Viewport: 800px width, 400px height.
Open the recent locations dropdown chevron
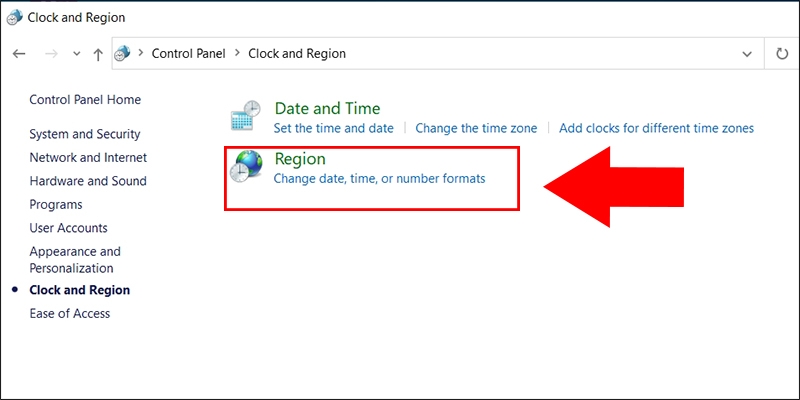click(76, 54)
